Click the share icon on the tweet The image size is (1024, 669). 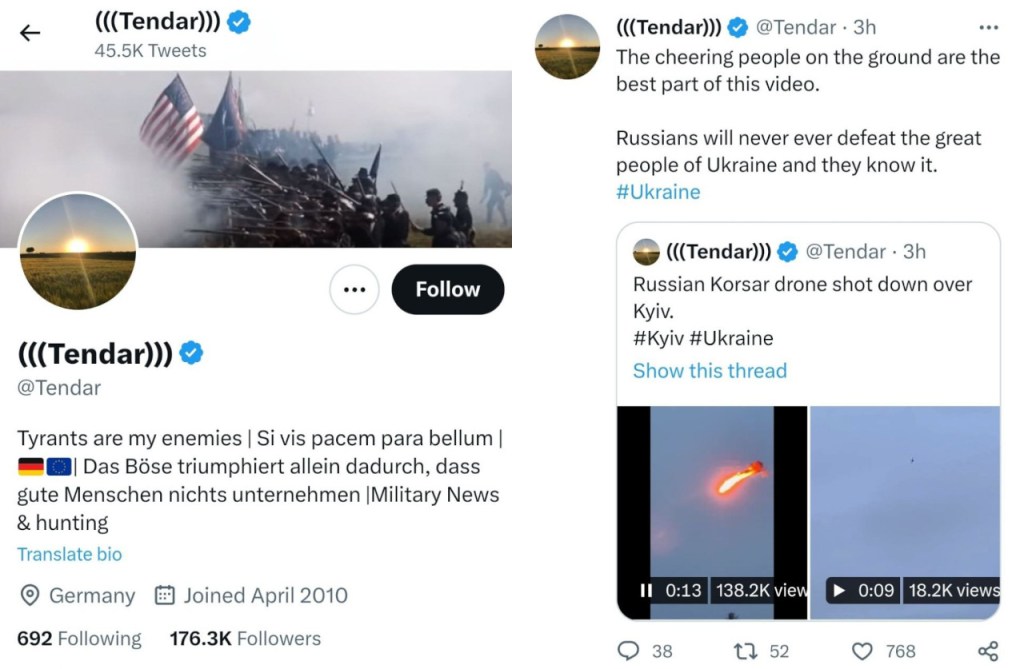987,651
